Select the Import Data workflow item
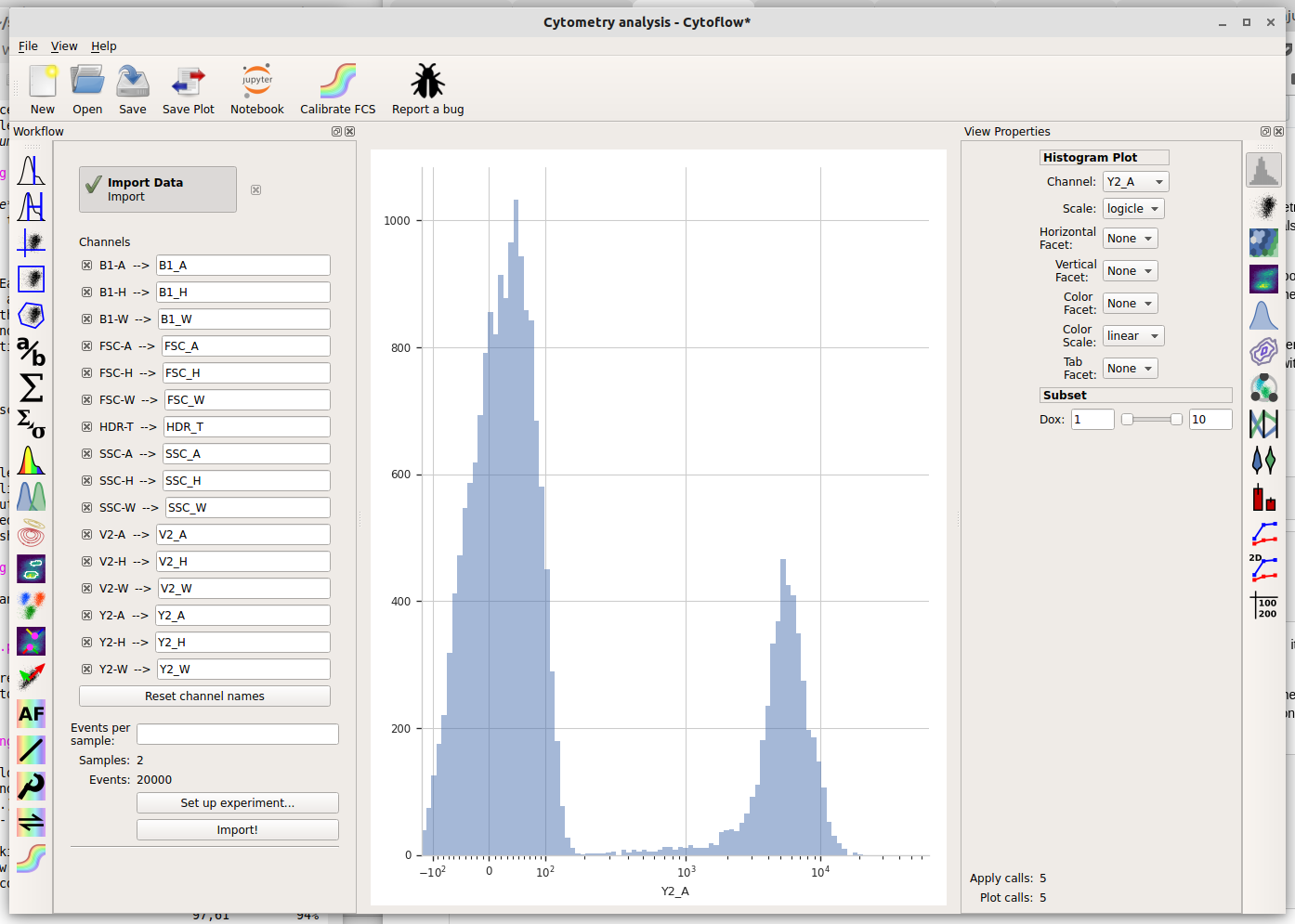 tap(158, 189)
